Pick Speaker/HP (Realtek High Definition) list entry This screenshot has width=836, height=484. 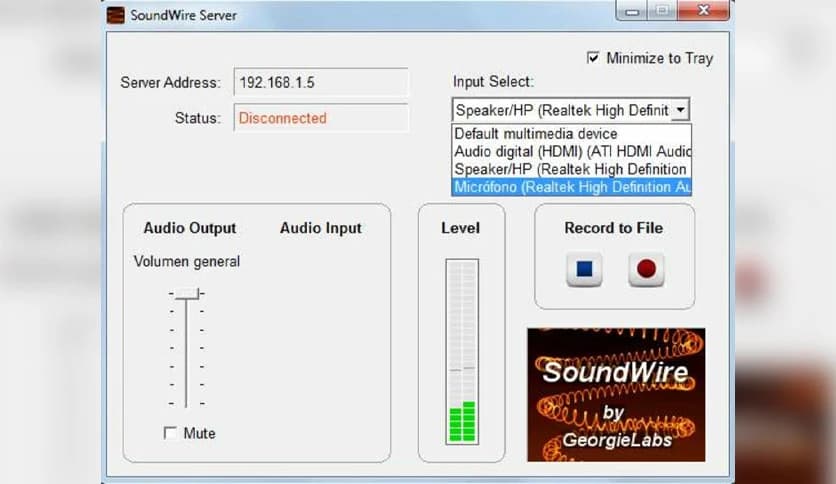pos(572,169)
